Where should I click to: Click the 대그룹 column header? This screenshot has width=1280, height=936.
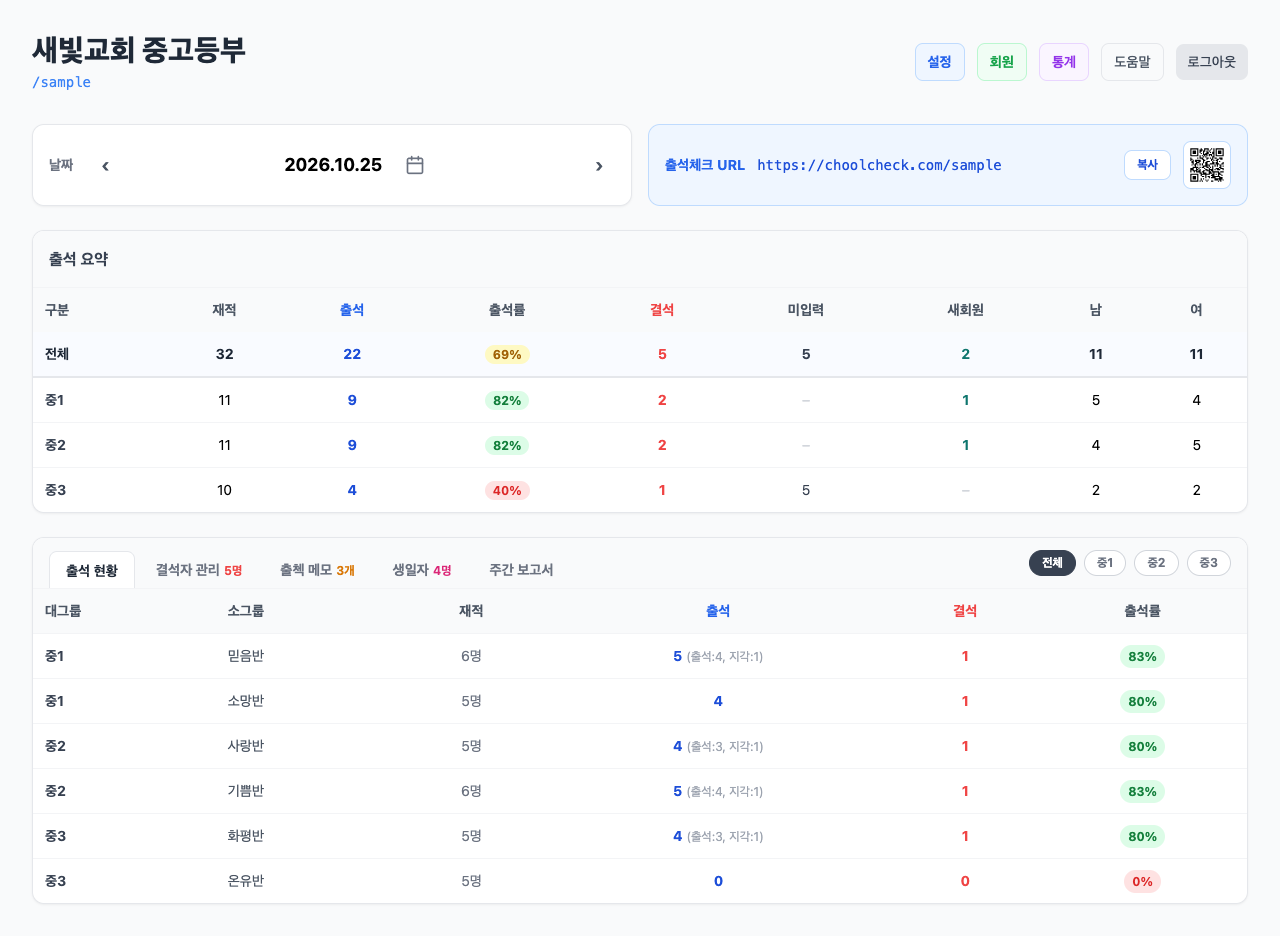[63, 611]
